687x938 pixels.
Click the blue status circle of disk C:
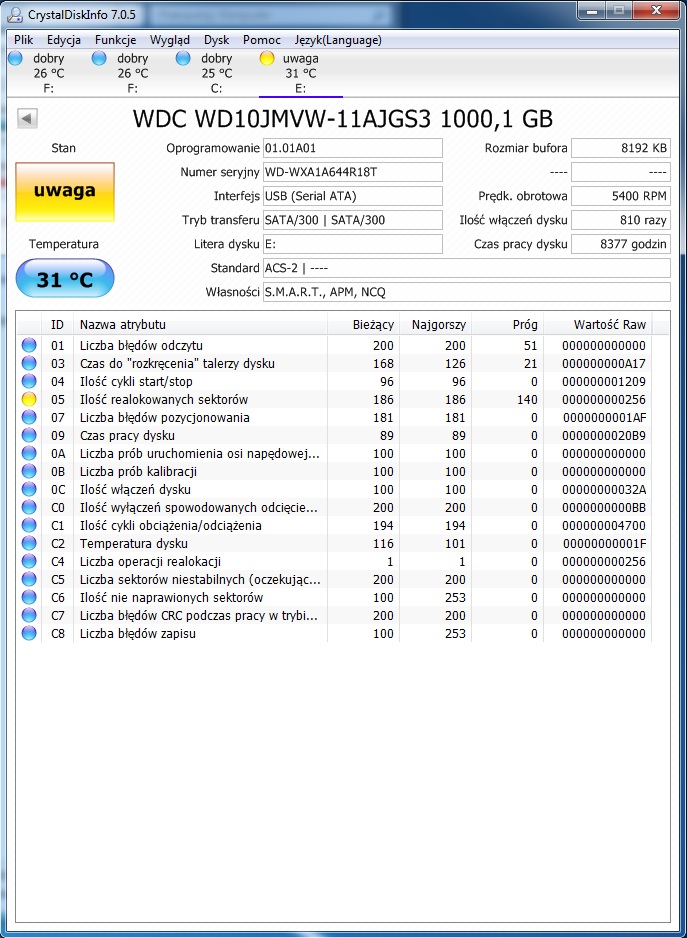tap(183, 58)
